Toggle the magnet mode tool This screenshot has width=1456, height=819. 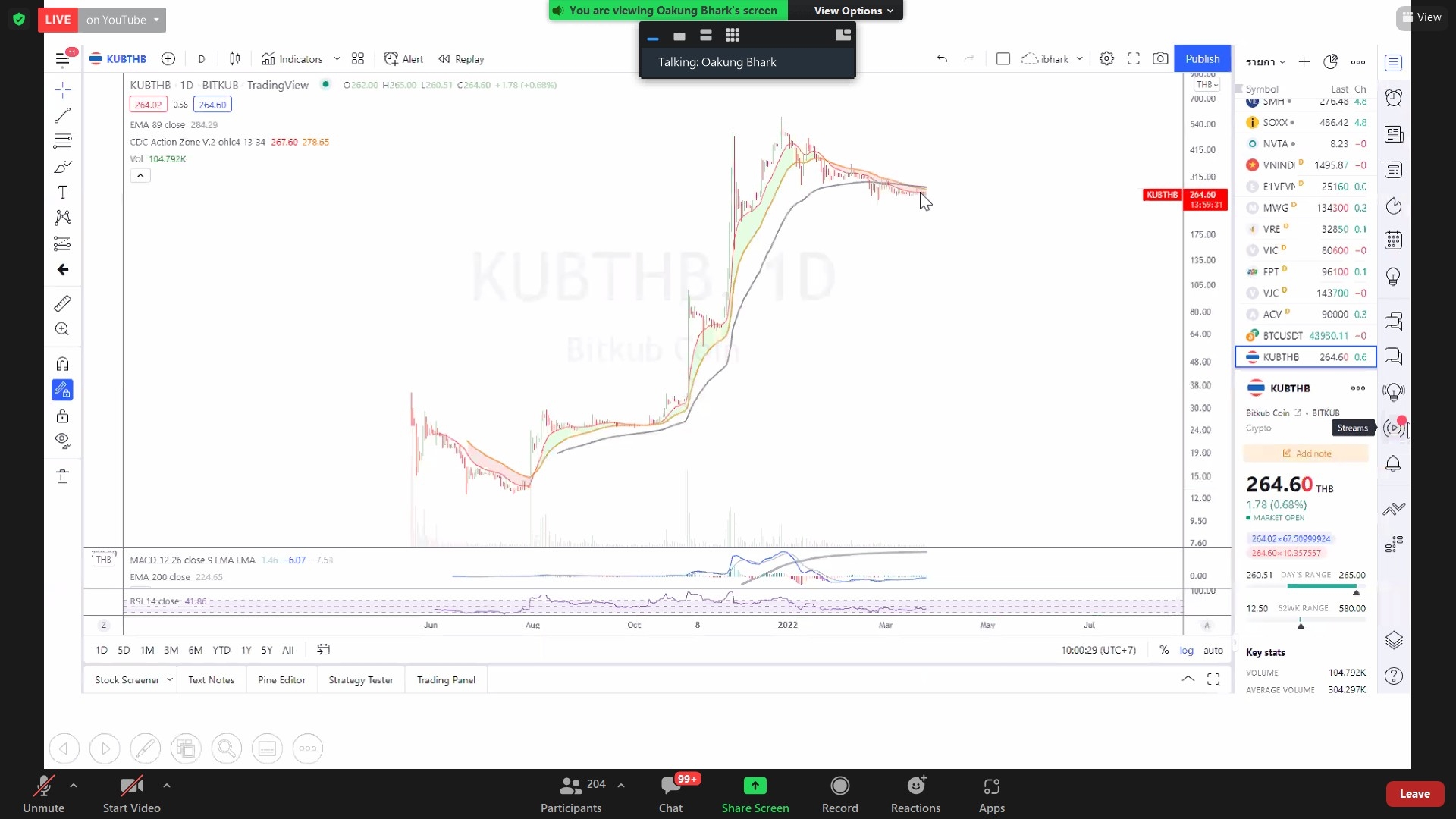pos(62,364)
